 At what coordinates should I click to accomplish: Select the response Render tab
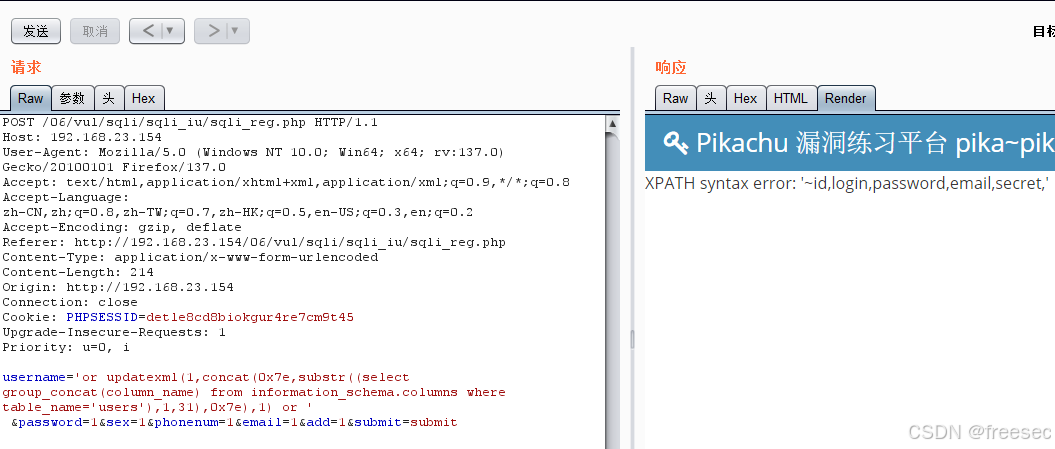click(846, 98)
